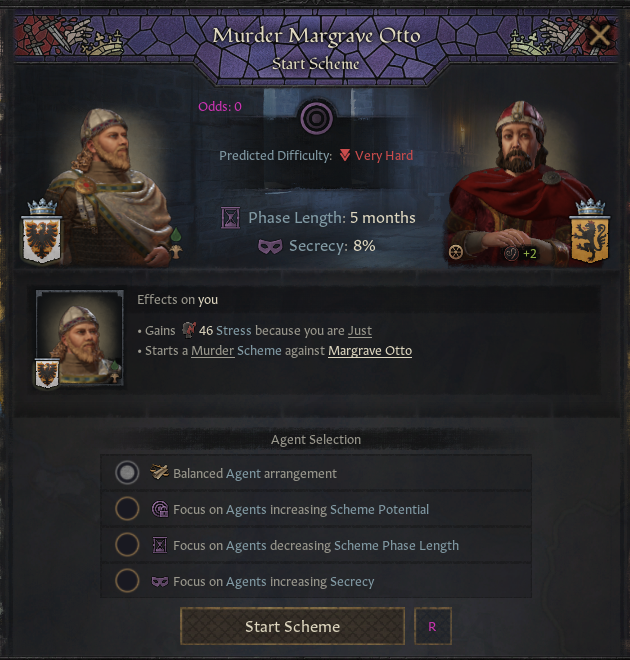Select Focus on increasing Scheme Potential

tap(127, 509)
